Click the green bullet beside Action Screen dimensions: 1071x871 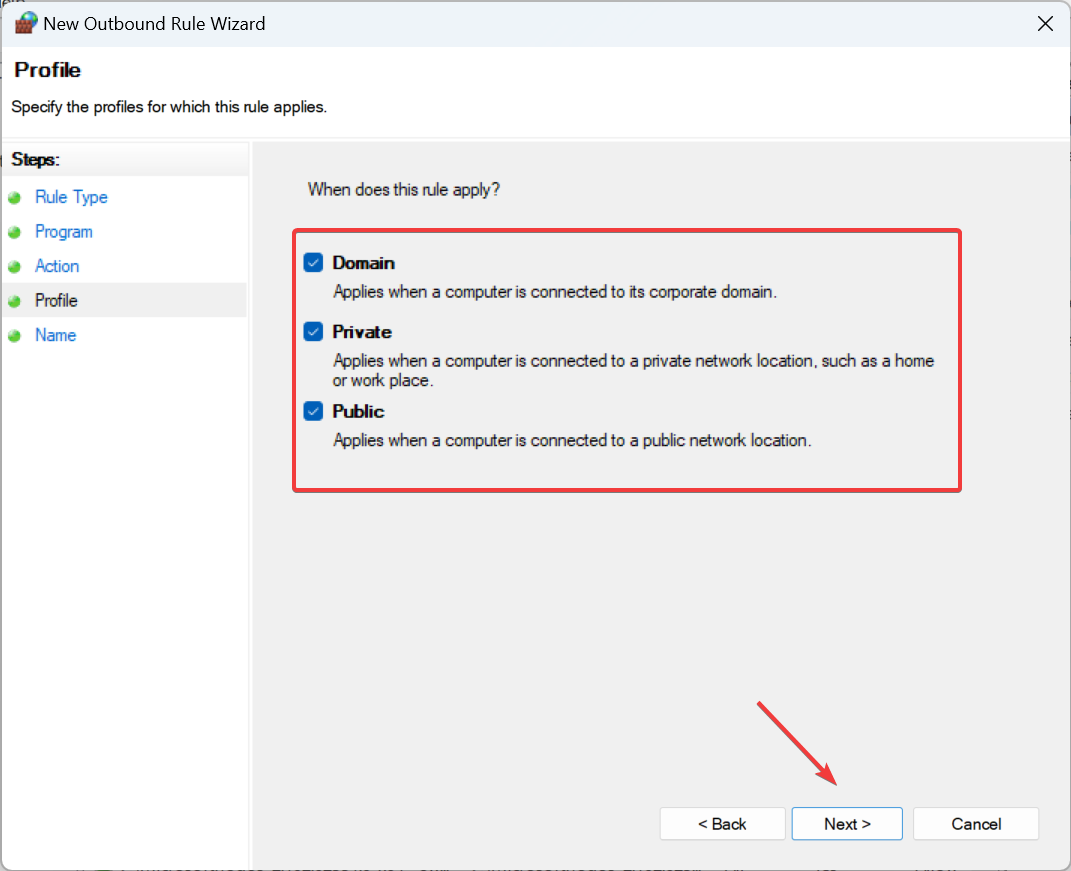pos(14,267)
